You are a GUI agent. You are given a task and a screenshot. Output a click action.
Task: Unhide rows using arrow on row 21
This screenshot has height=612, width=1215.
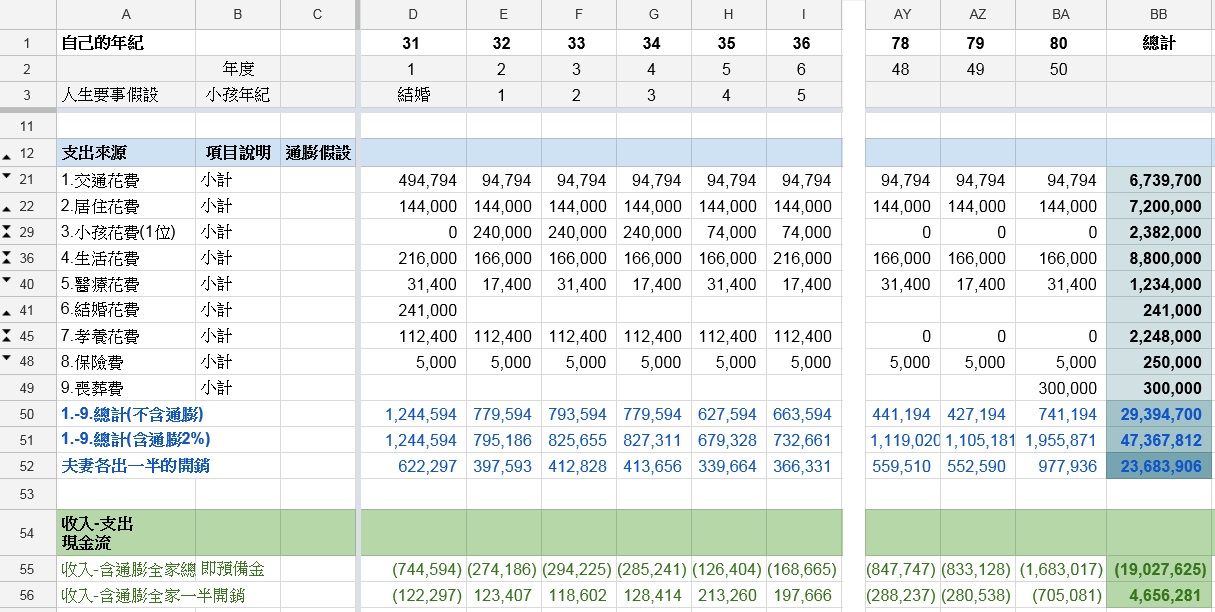pos(7,177)
